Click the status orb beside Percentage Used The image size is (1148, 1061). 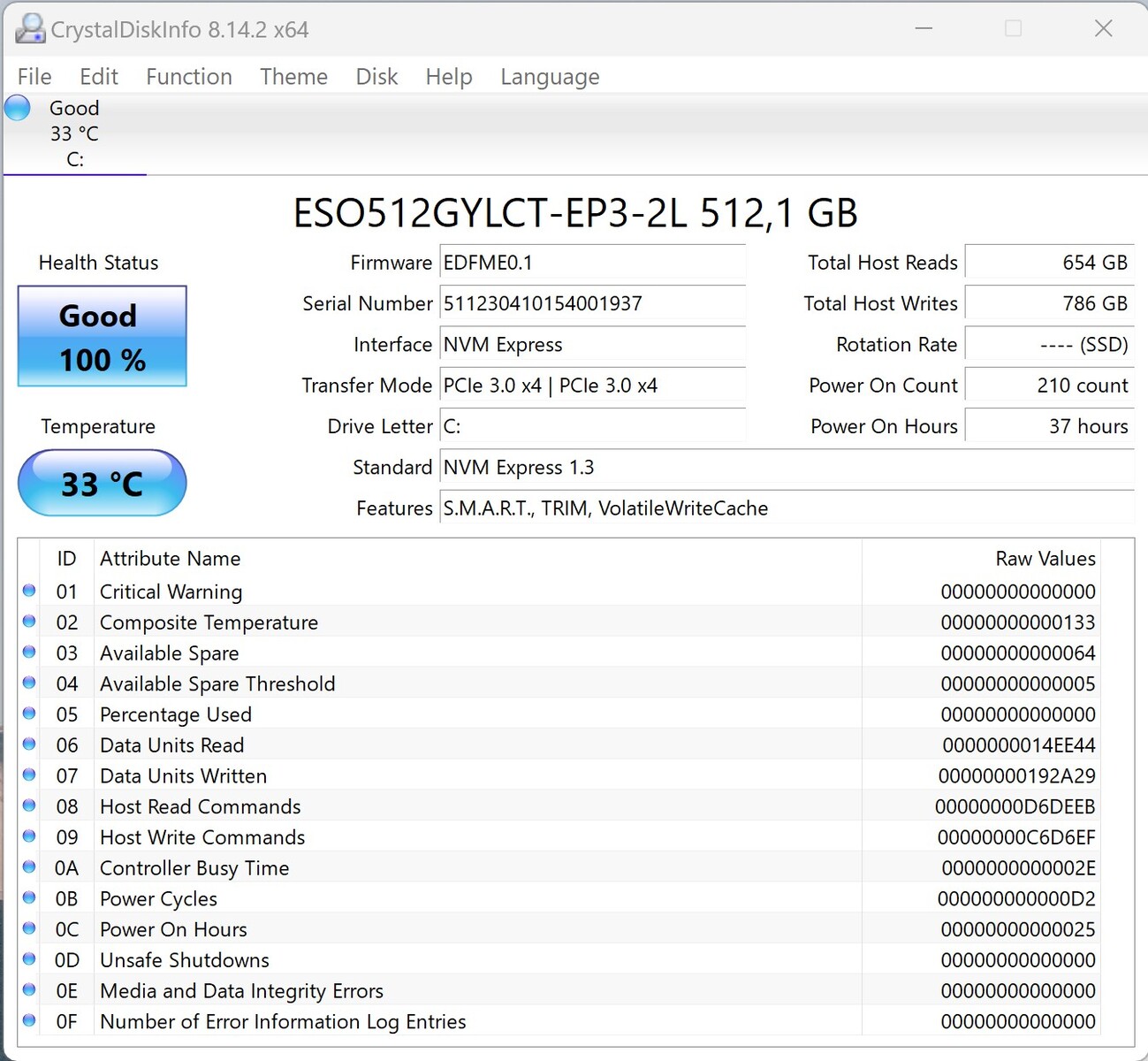(29, 714)
